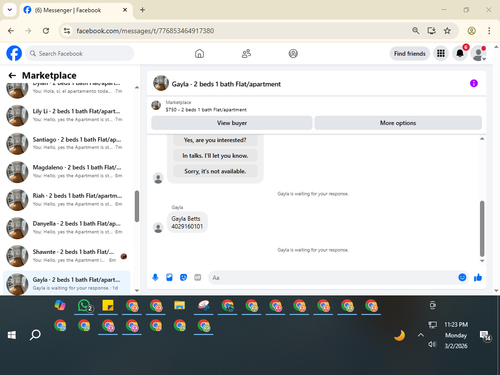Open the GIF picker icon
Viewport: 500px width, 375px height.
click(x=198, y=277)
